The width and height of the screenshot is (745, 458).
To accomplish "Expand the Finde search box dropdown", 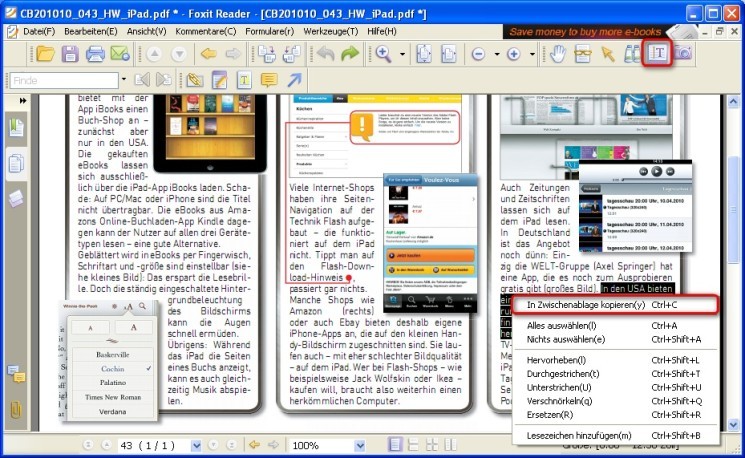I will point(124,79).
